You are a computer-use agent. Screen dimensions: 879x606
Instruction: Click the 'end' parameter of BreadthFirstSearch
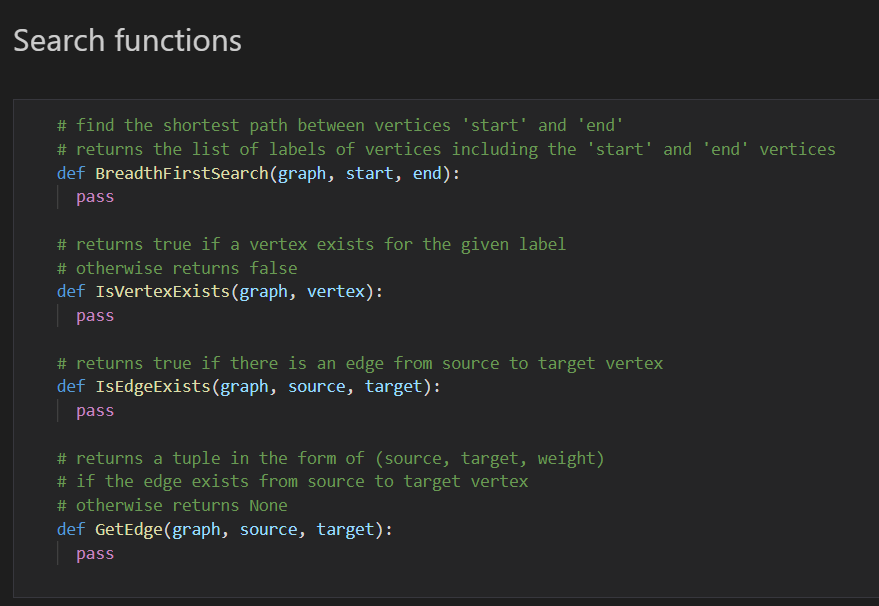click(427, 173)
